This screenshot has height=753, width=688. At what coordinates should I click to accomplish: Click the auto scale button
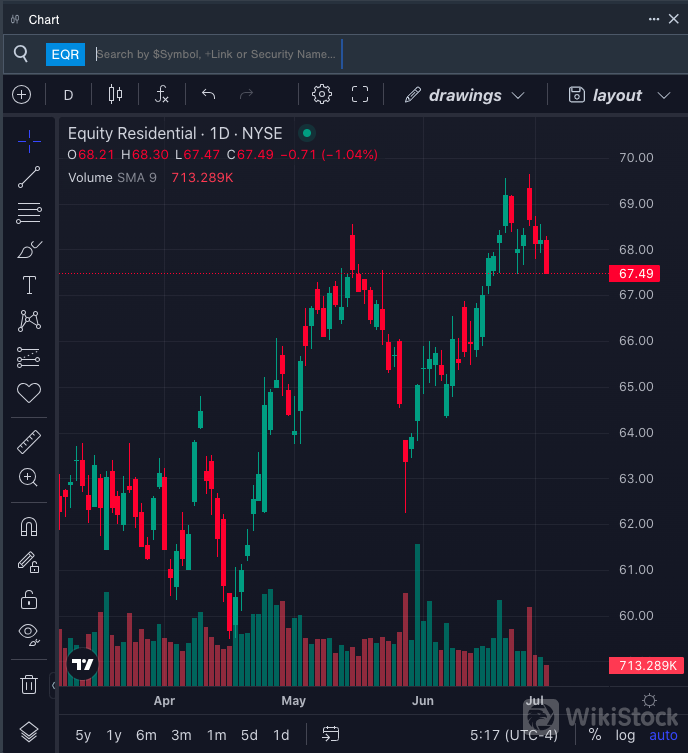coord(663,735)
